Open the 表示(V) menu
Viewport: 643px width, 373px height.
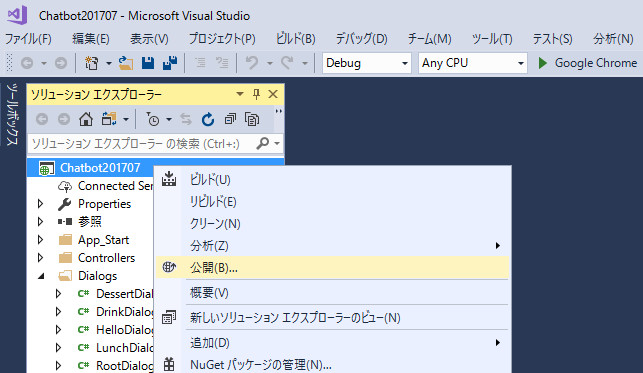pos(149,39)
